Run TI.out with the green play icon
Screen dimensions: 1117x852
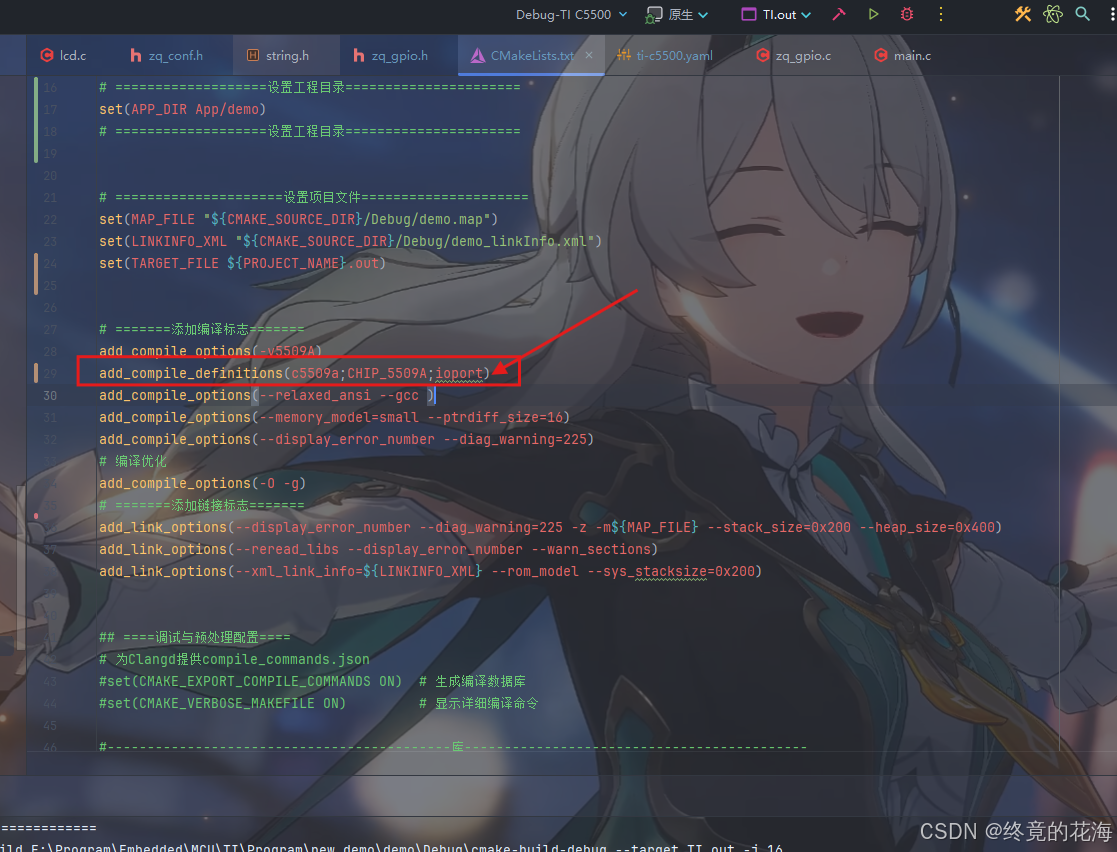pos(873,14)
